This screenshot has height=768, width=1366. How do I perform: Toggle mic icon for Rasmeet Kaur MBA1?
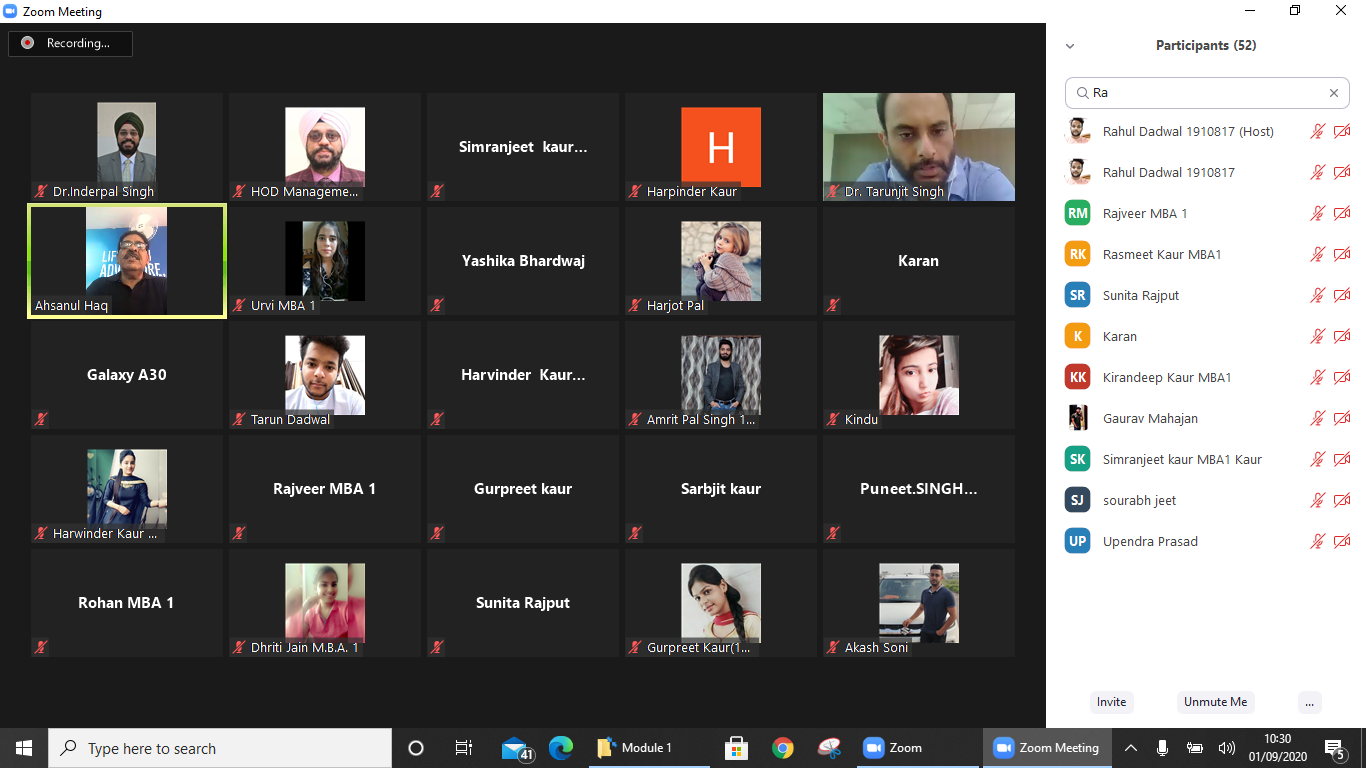[x=1318, y=254]
